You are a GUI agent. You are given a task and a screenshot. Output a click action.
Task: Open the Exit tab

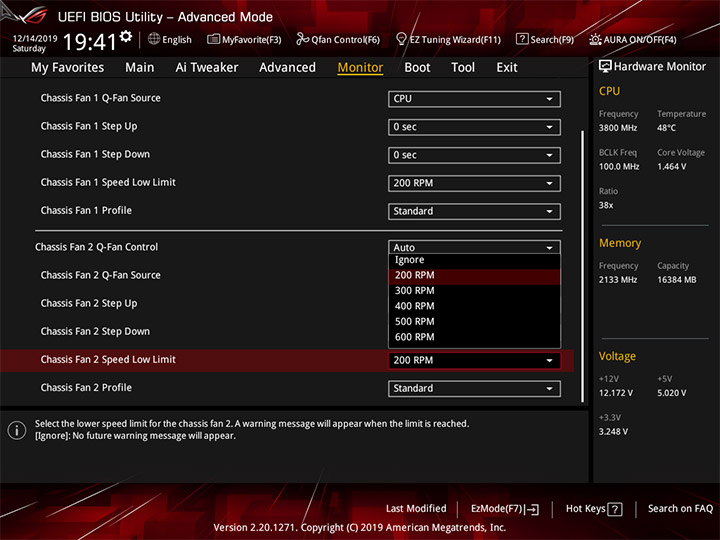point(507,68)
